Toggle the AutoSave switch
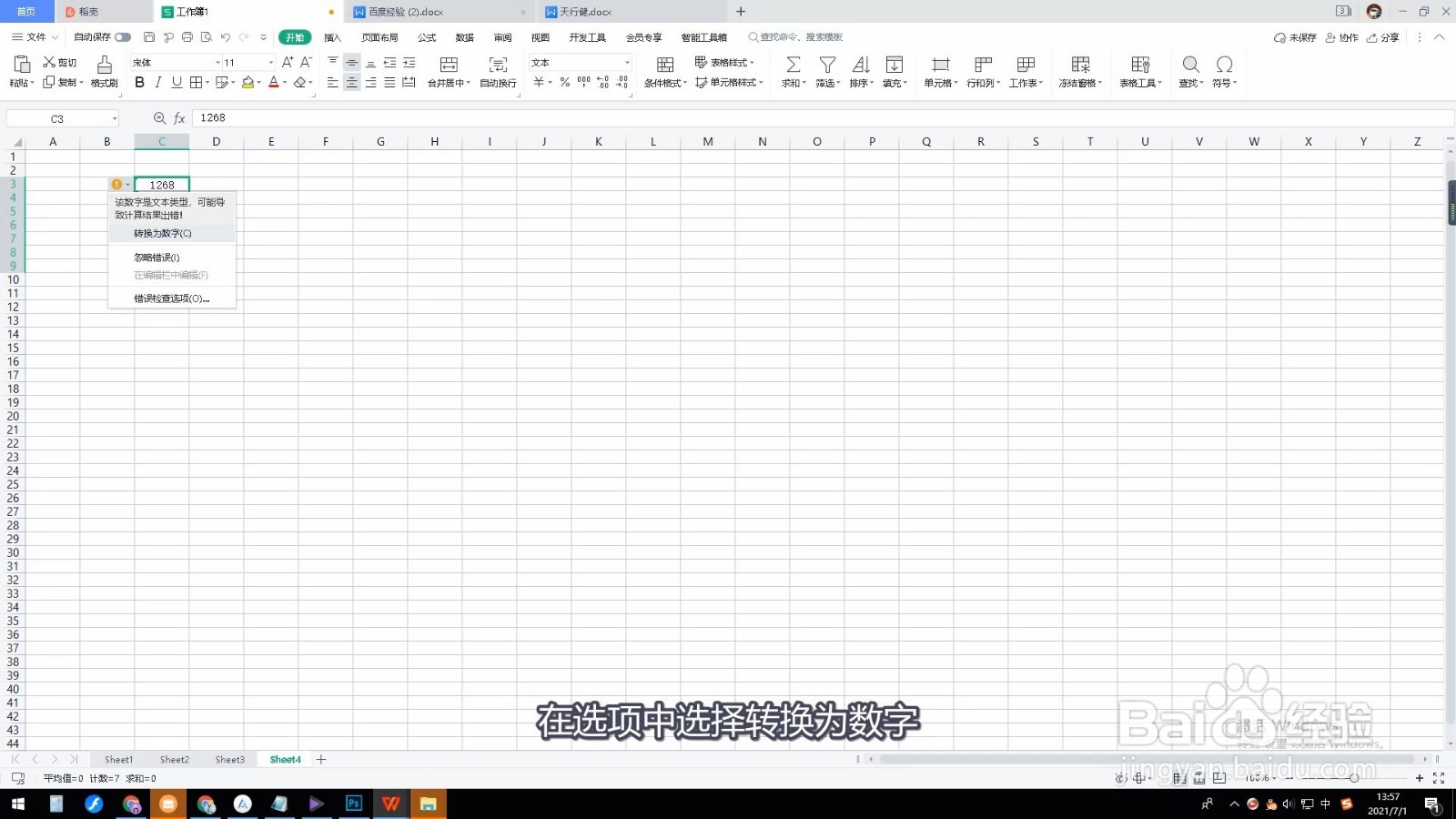 click(x=122, y=37)
